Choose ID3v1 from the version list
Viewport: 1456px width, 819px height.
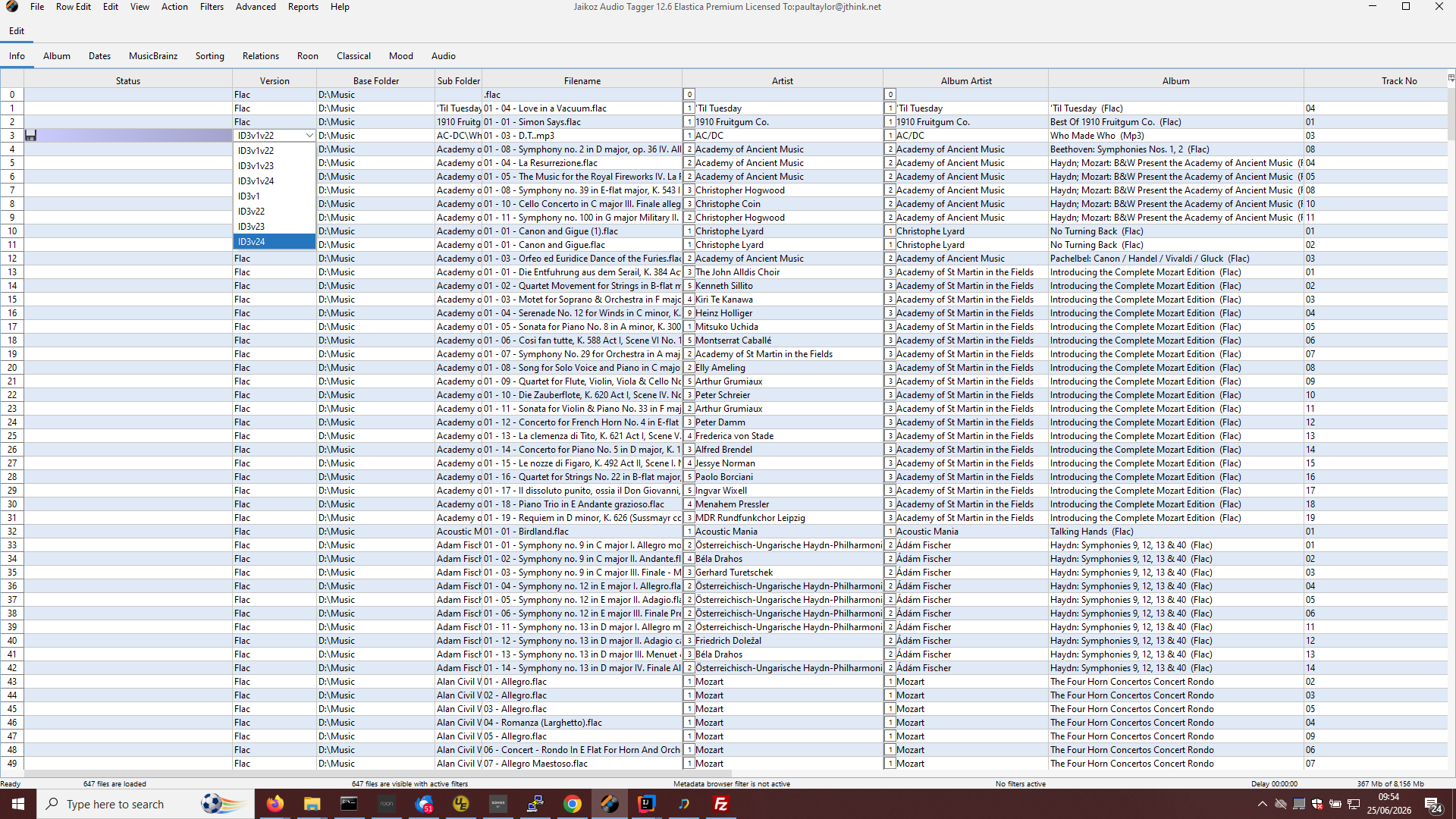coord(275,196)
